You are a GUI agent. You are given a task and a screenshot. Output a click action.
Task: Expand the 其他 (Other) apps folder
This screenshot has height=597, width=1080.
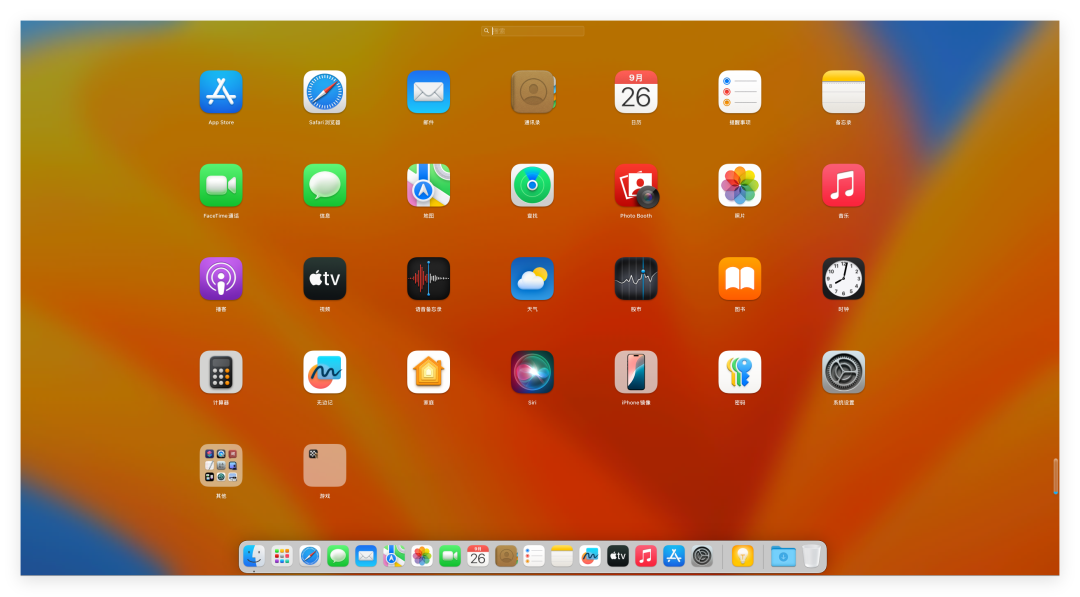point(221,465)
